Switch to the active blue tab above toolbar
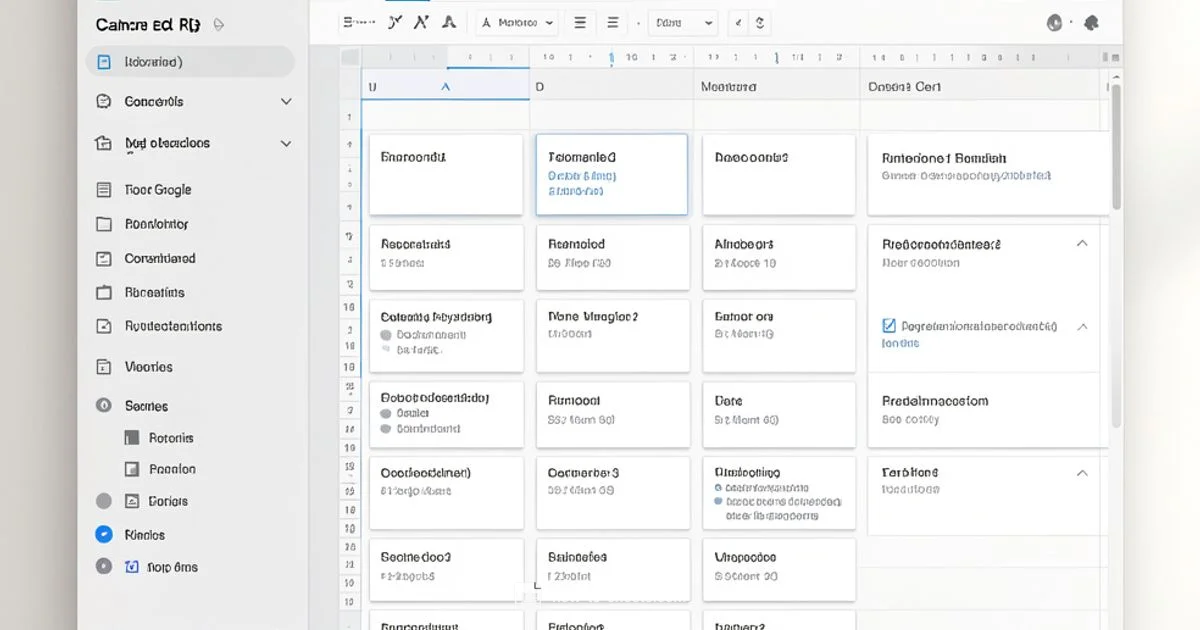Image resolution: width=1200 pixels, height=630 pixels. [x=406, y=3]
